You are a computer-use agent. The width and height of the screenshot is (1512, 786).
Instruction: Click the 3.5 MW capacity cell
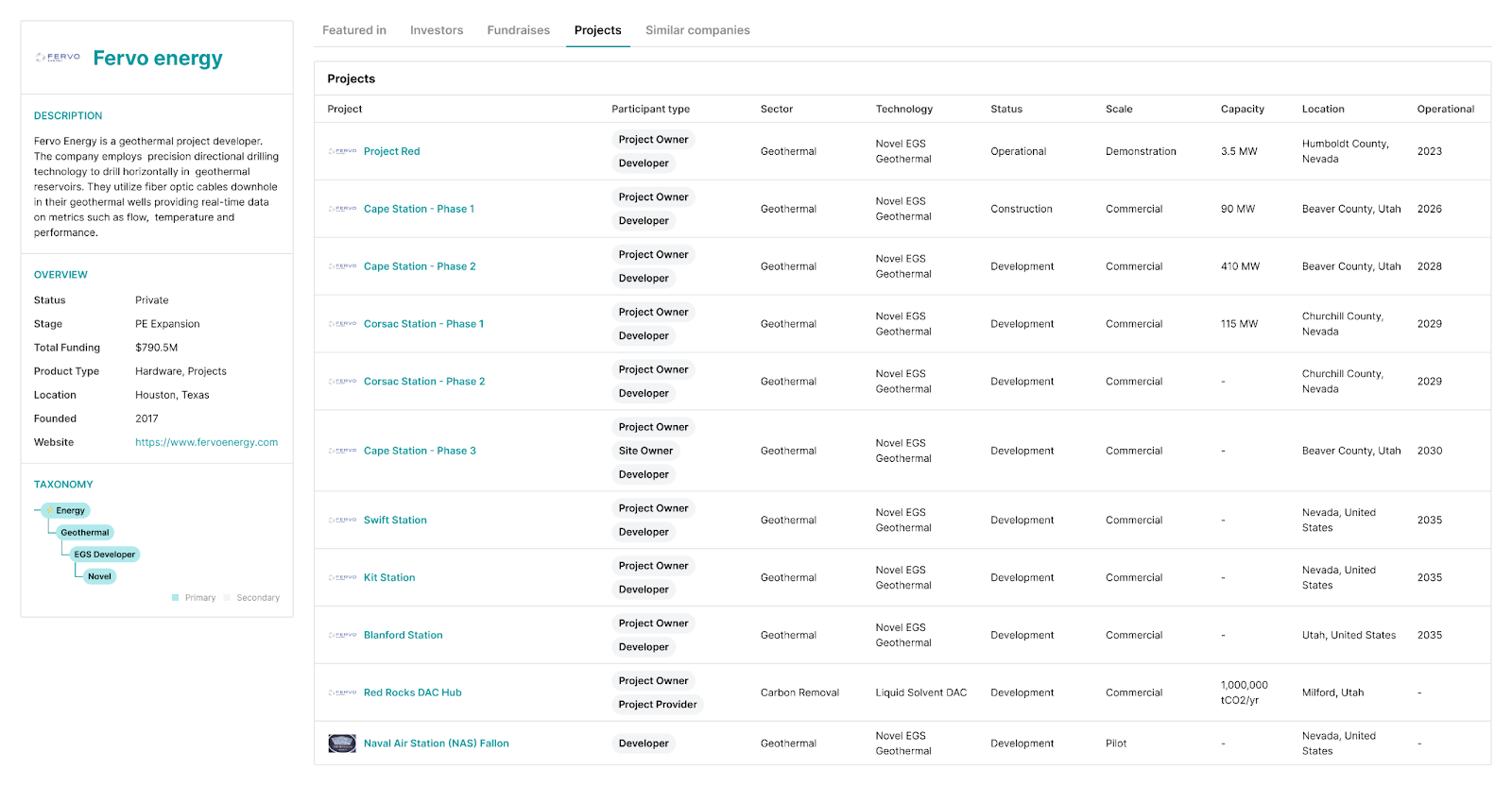[x=1239, y=151]
